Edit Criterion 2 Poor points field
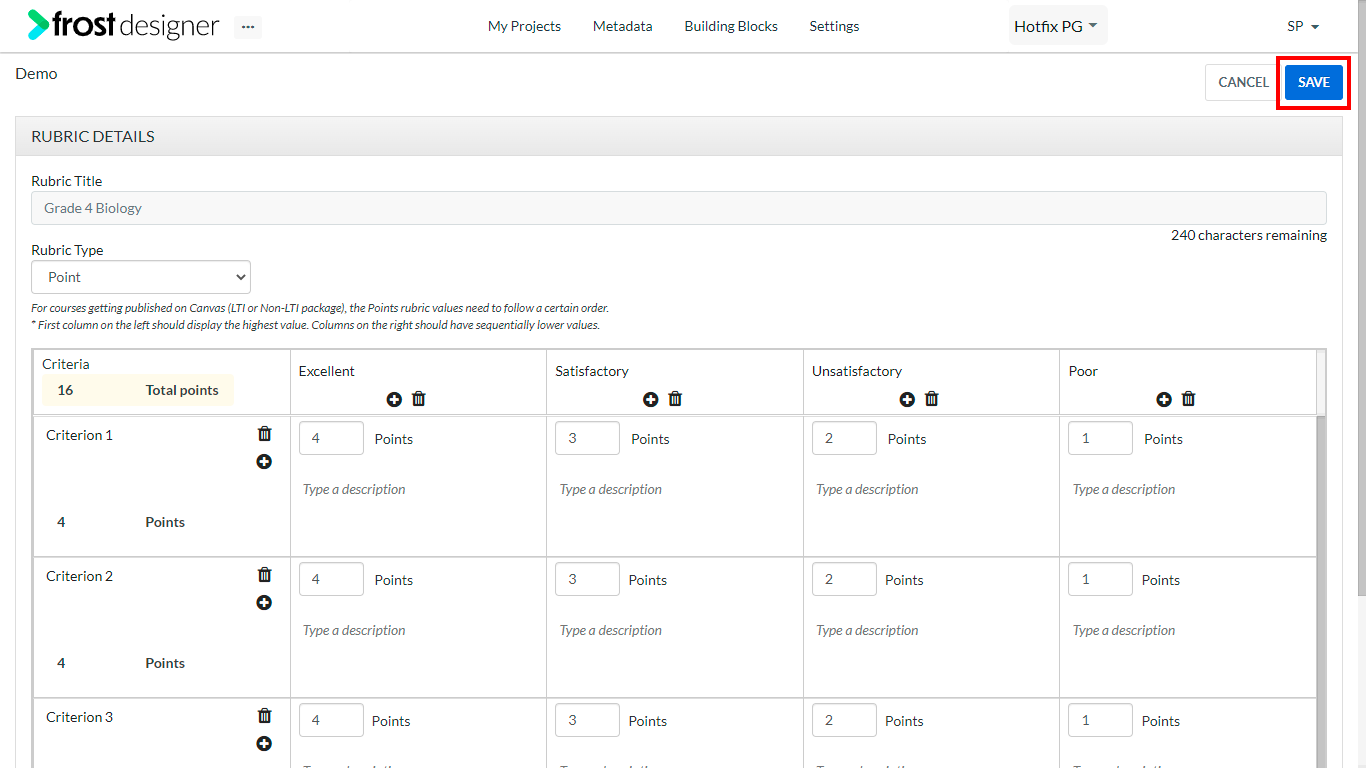Image resolution: width=1366 pixels, height=768 pixels. click(x=1101, y=579)
